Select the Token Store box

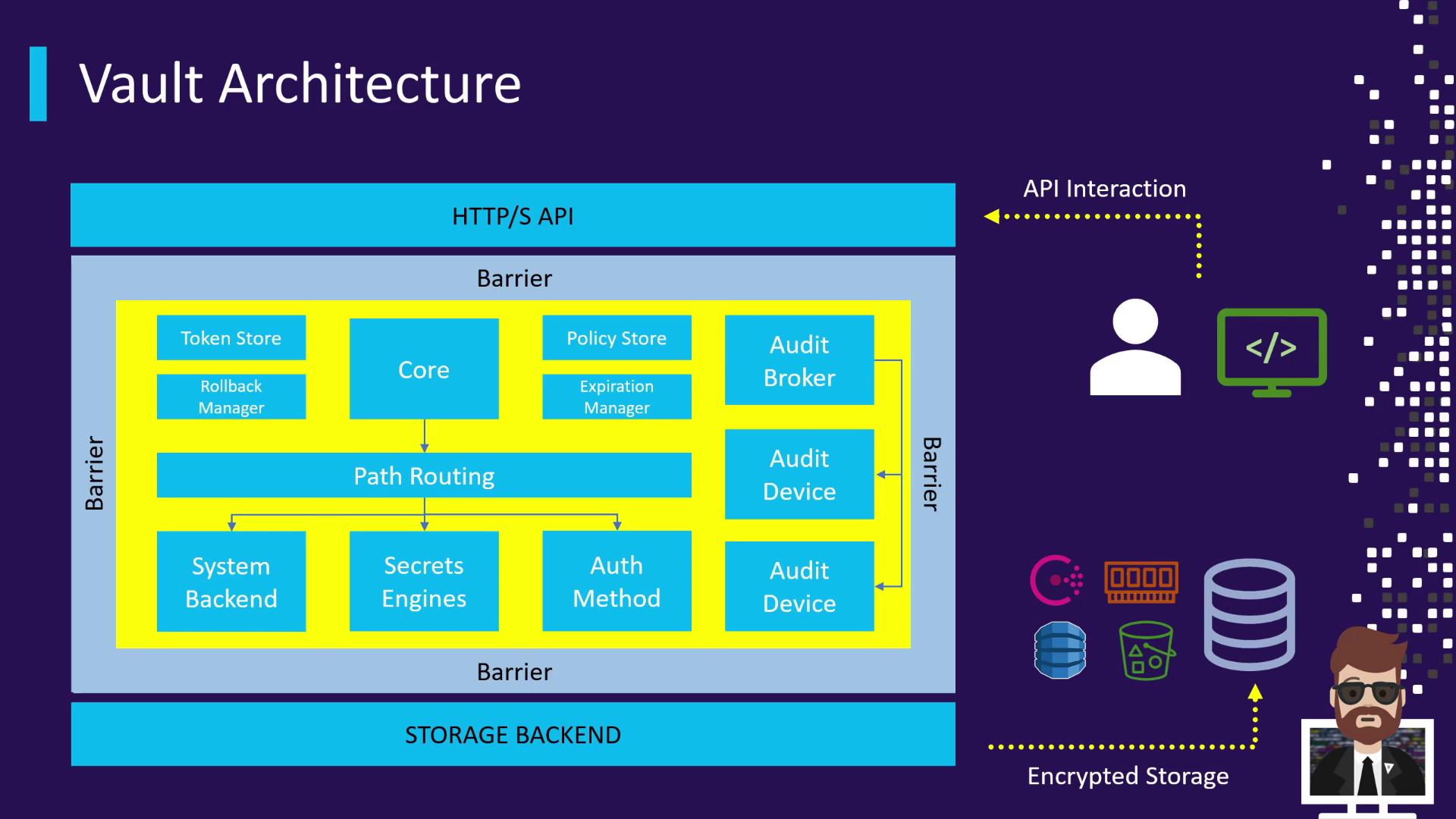pyautogui.click(x=231, y=337)
